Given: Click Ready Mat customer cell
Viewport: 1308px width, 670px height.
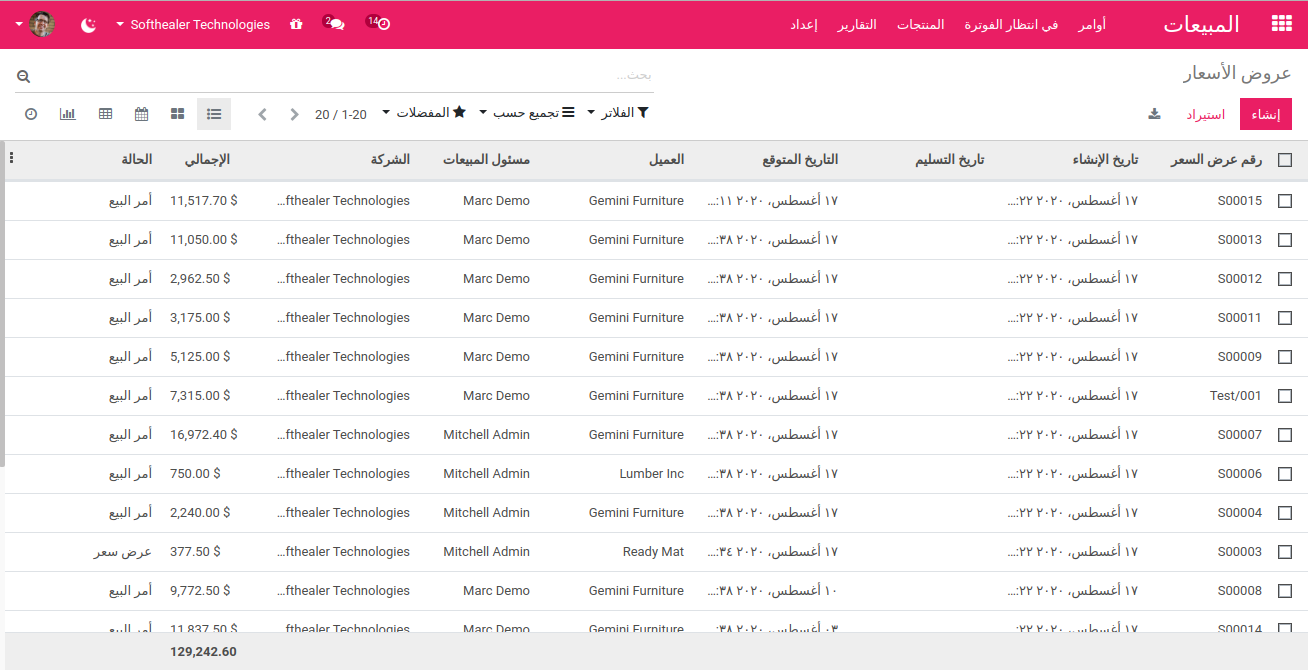Looking at the screenshot, I should [x=653, y=552].
